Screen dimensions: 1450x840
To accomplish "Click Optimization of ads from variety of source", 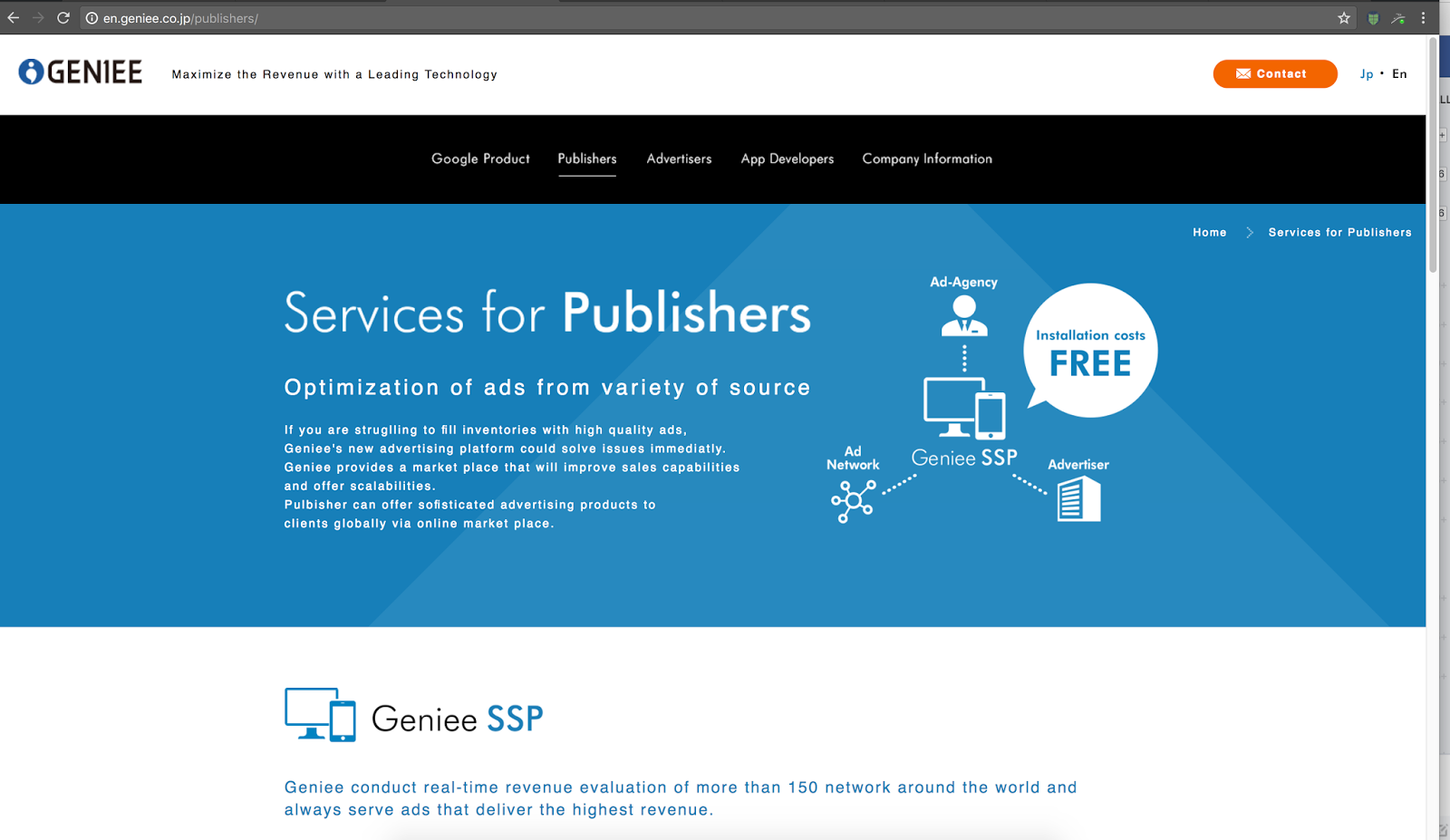I will click(547, 388).
